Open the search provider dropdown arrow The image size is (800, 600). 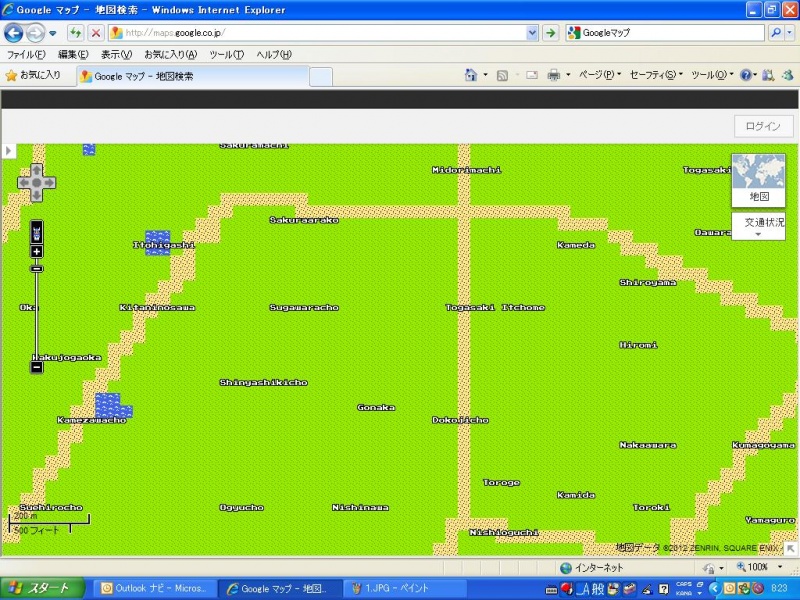tap(789, 33)
